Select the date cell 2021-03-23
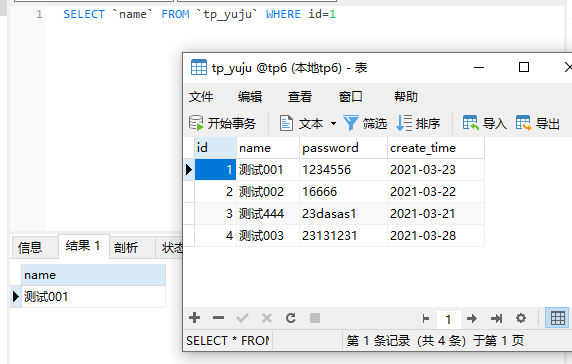Viewport: 572px width, 364px height. [x=436, y=170]
